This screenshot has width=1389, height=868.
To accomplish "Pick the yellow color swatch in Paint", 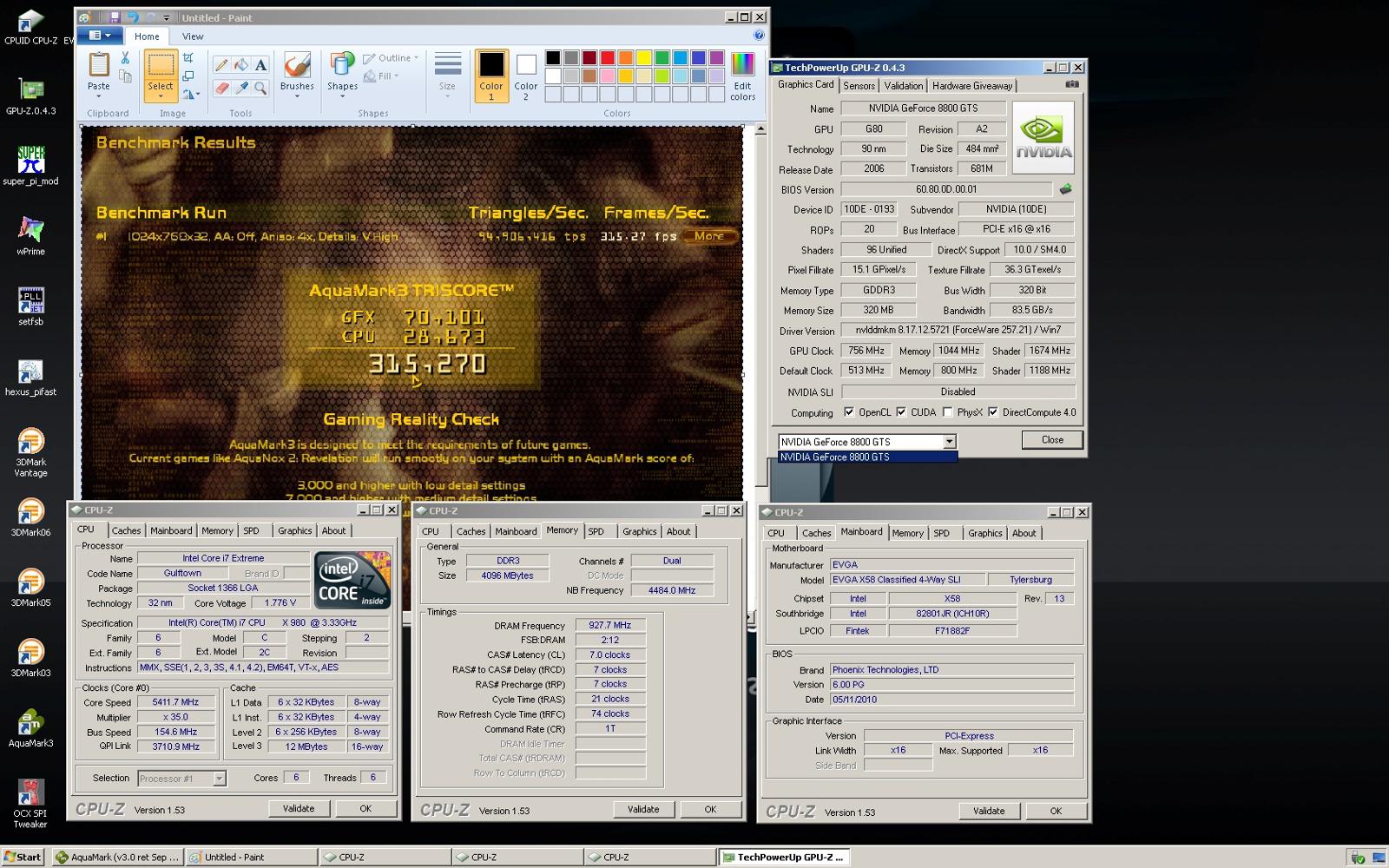I will [x=643, y=58].
